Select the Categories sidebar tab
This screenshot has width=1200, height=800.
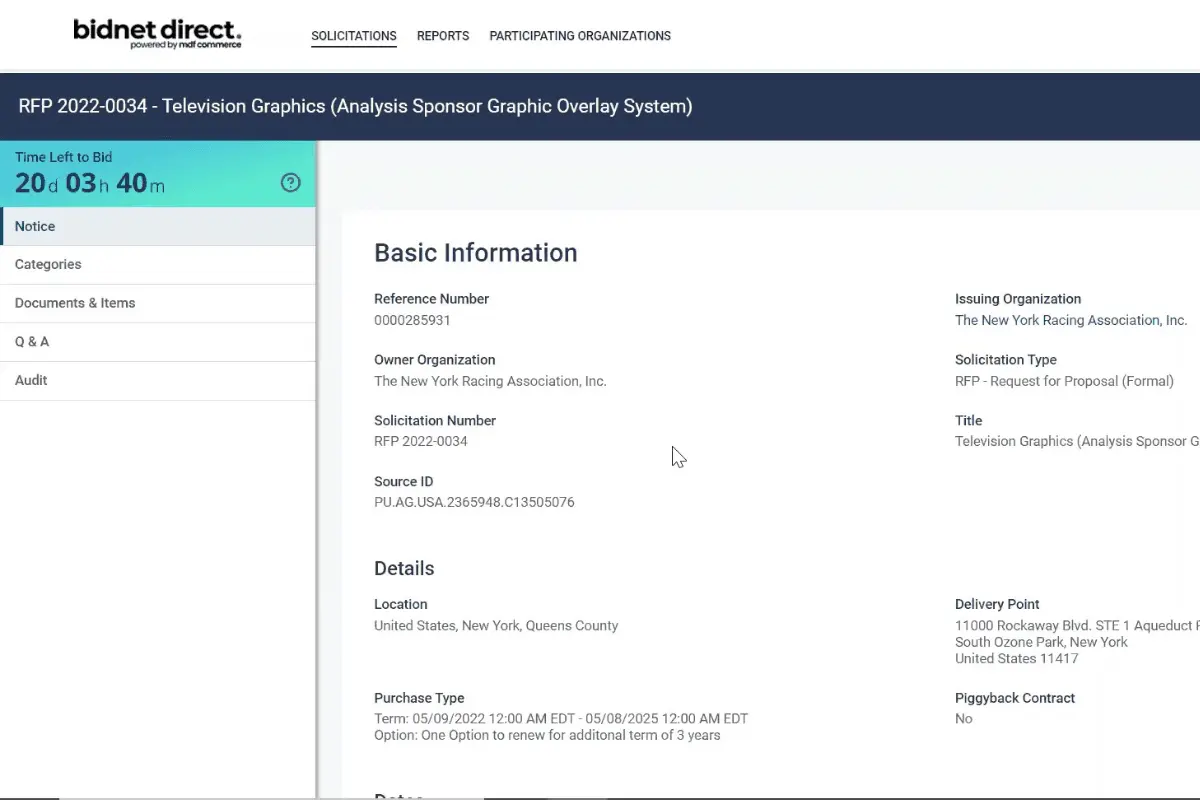point(158,265)
